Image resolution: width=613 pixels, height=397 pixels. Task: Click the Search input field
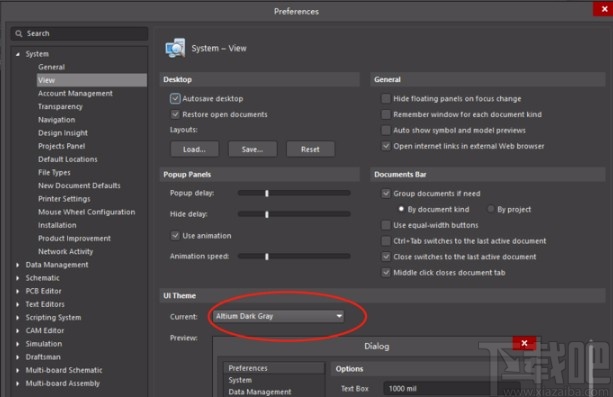tap(79, 34)
